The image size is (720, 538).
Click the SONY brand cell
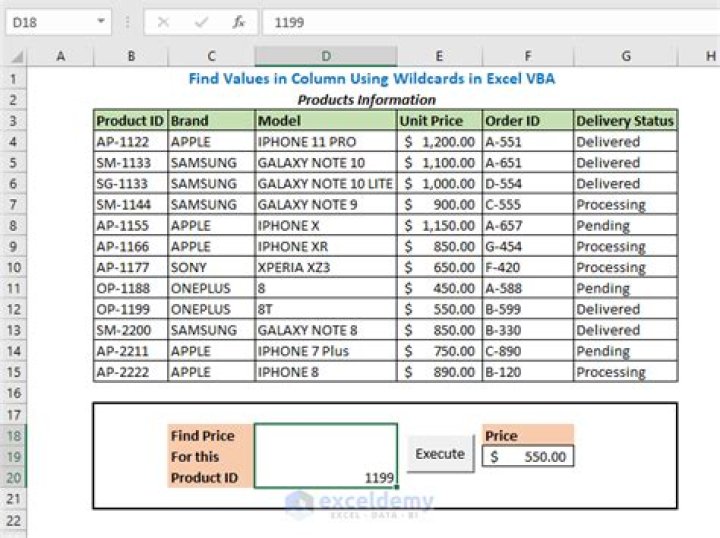pyautogui.click(x=211, y=268)
